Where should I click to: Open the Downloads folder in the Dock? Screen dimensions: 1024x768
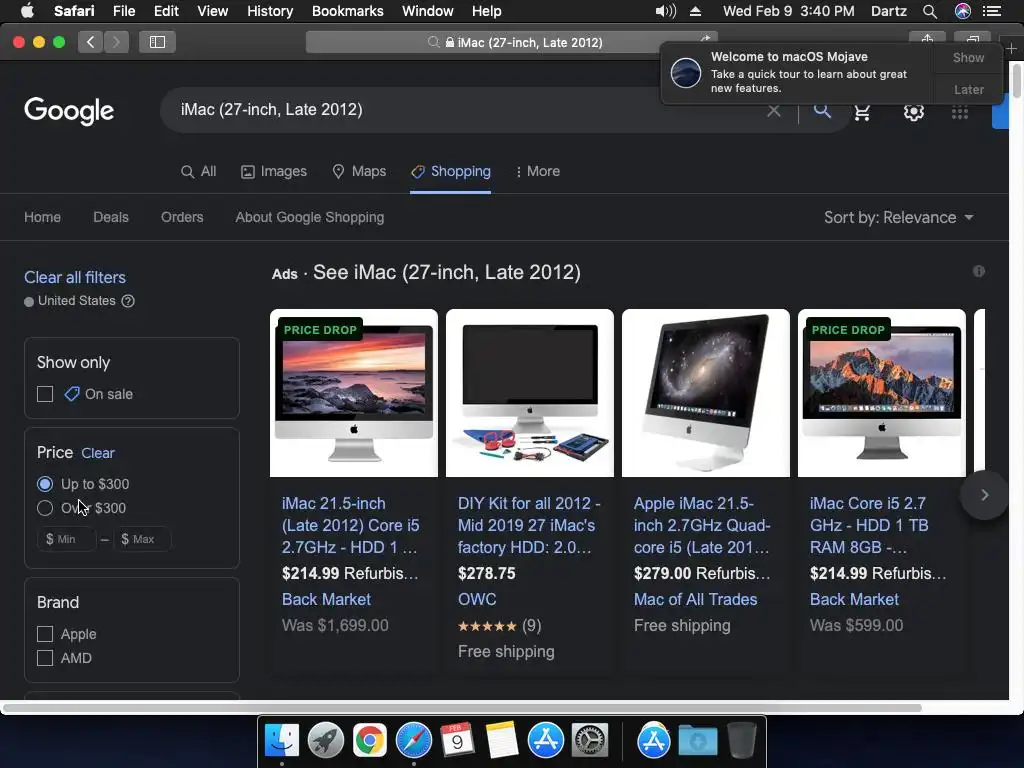697,741
